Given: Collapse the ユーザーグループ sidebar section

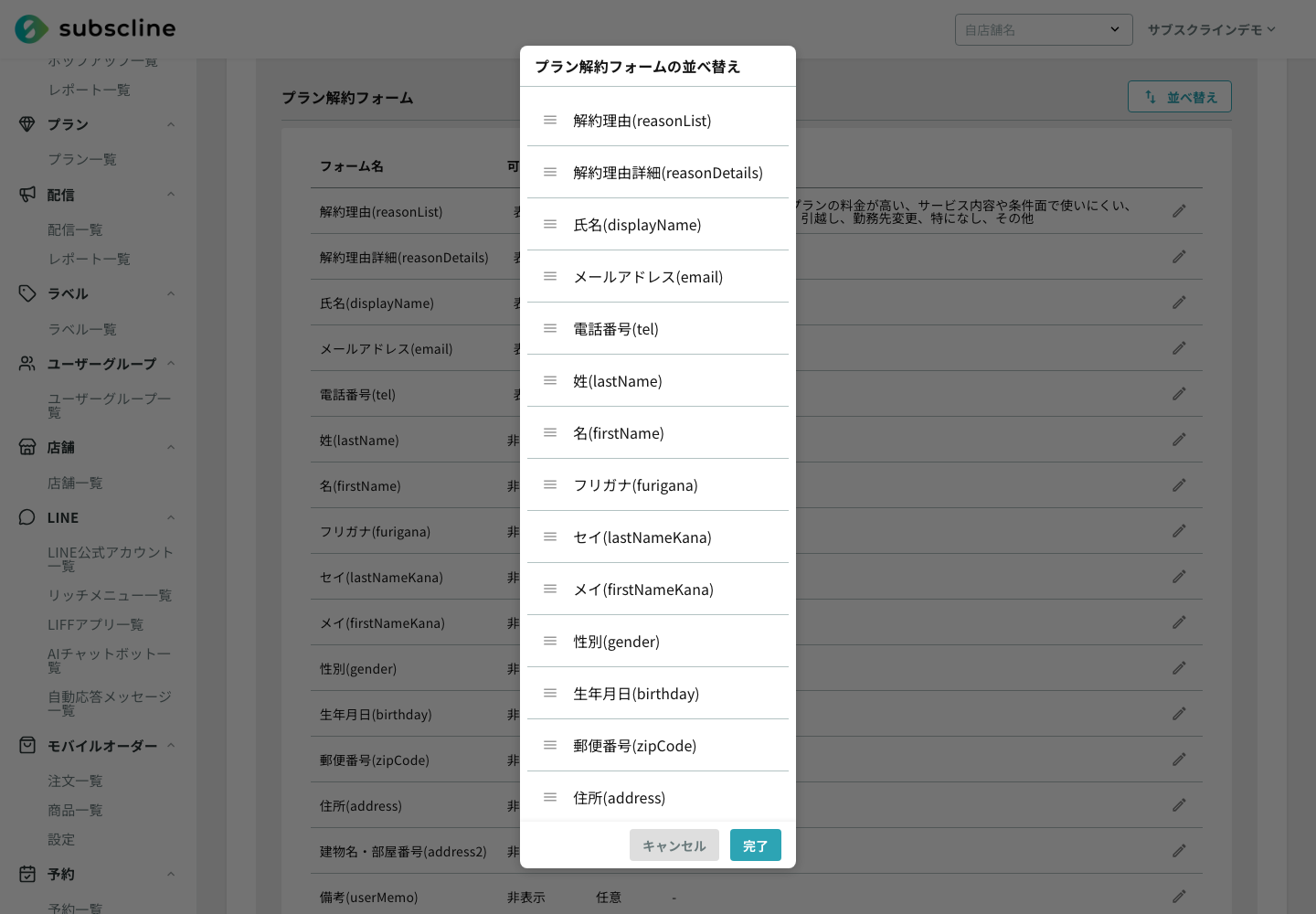Looking at the screenshot, I should (171, 364).
